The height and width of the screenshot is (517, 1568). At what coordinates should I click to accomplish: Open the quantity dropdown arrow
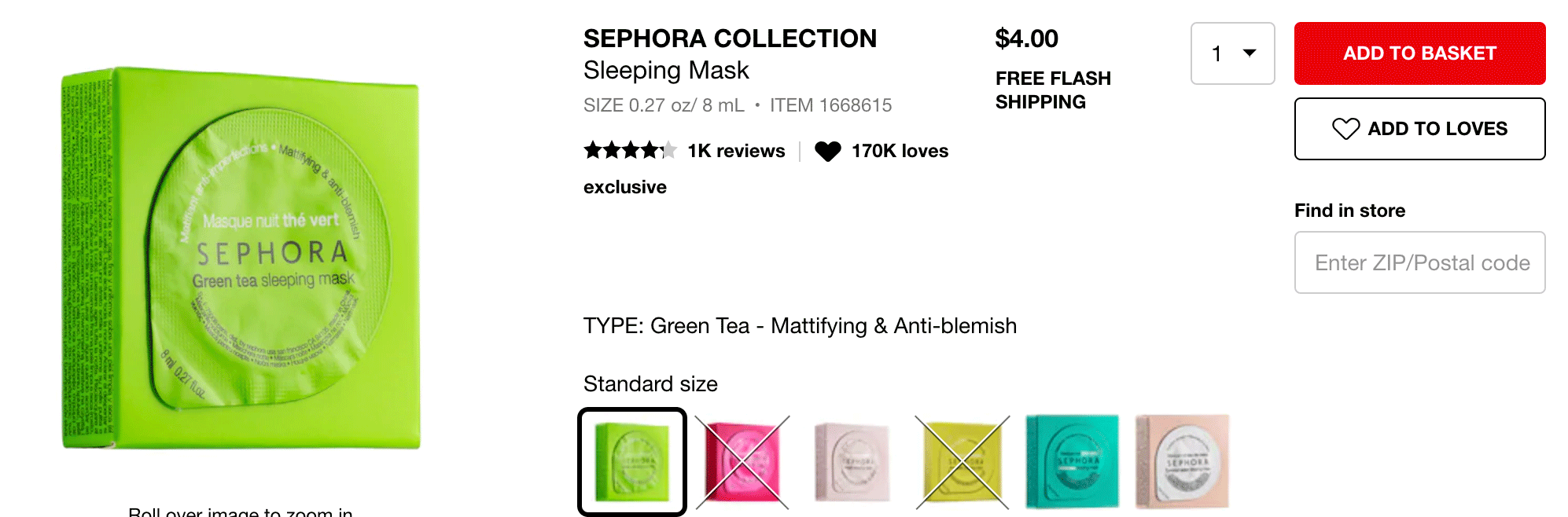[x=1250, y=53]
